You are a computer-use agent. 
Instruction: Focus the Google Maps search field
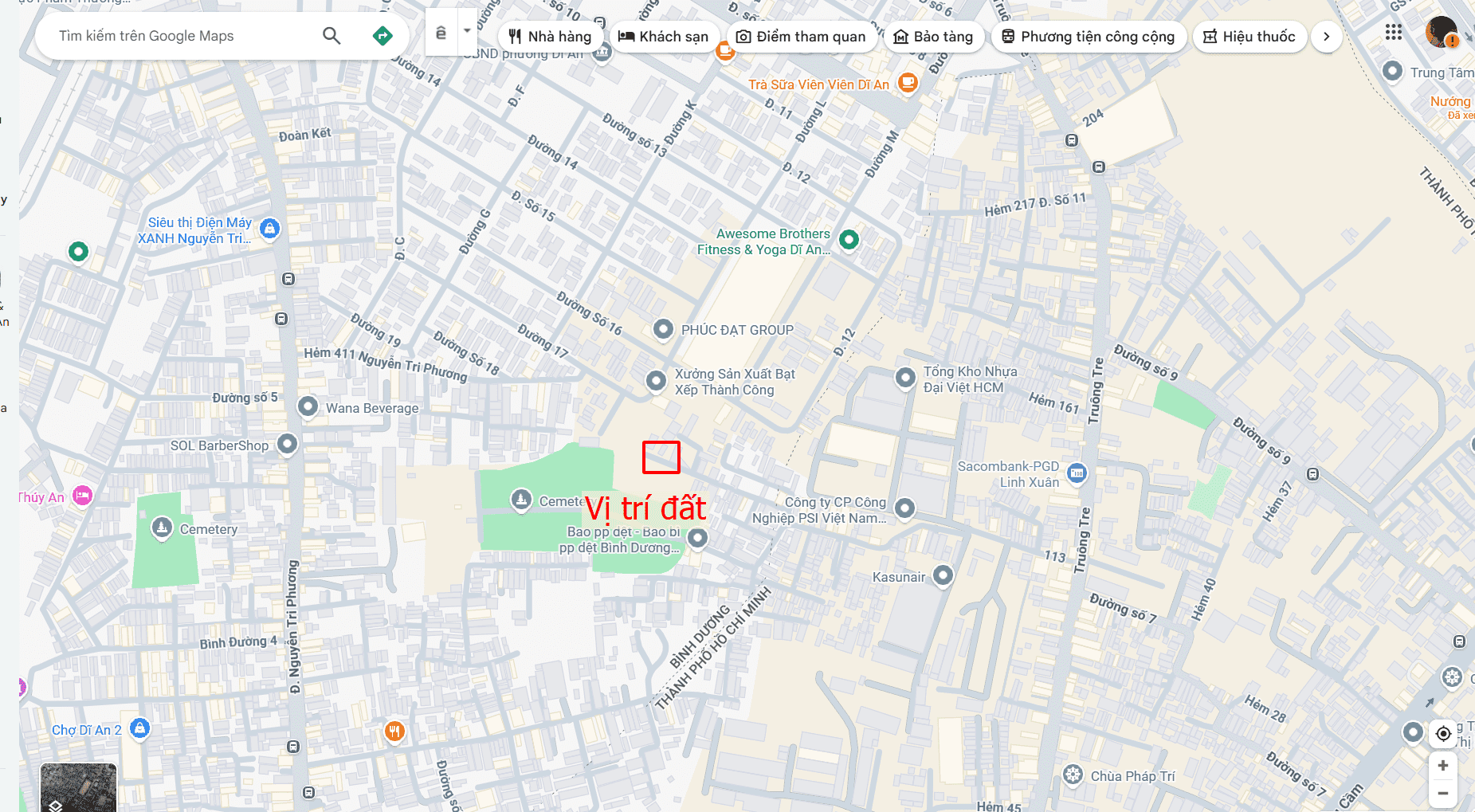tap(183, 36)
